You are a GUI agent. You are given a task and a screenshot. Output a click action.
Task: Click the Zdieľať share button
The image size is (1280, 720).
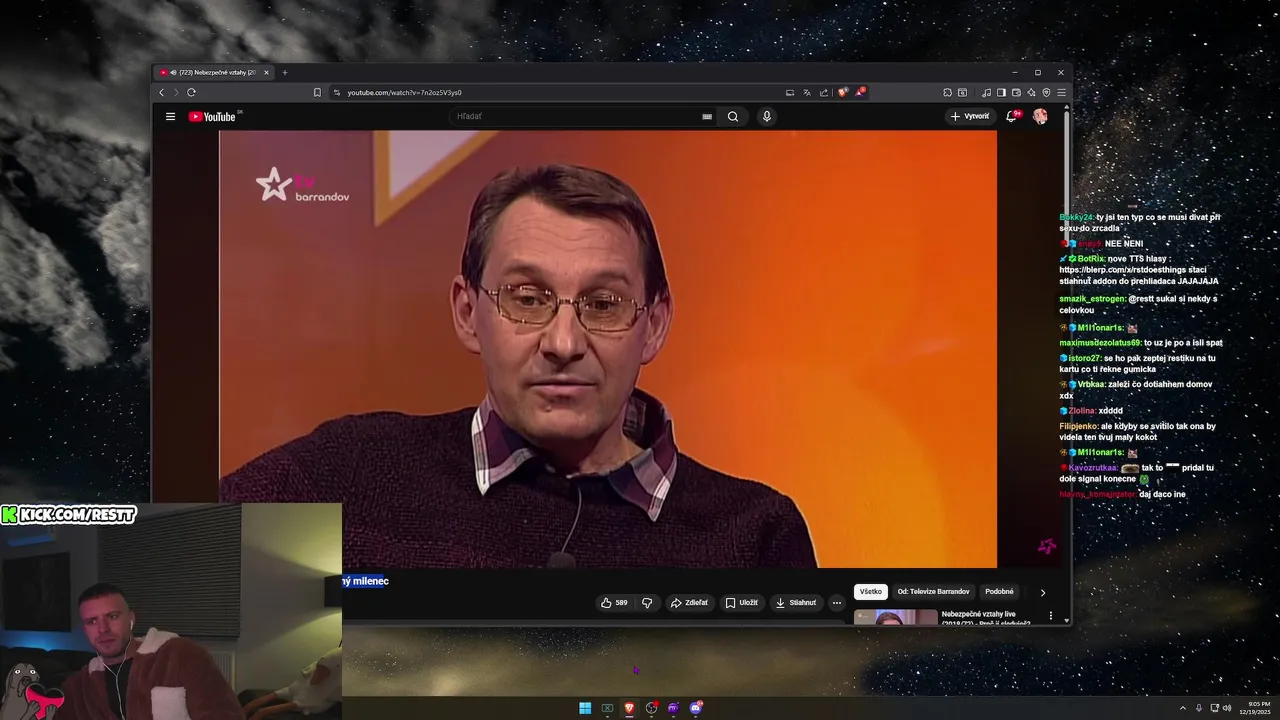pyautogui.click(x=689, y=603)
